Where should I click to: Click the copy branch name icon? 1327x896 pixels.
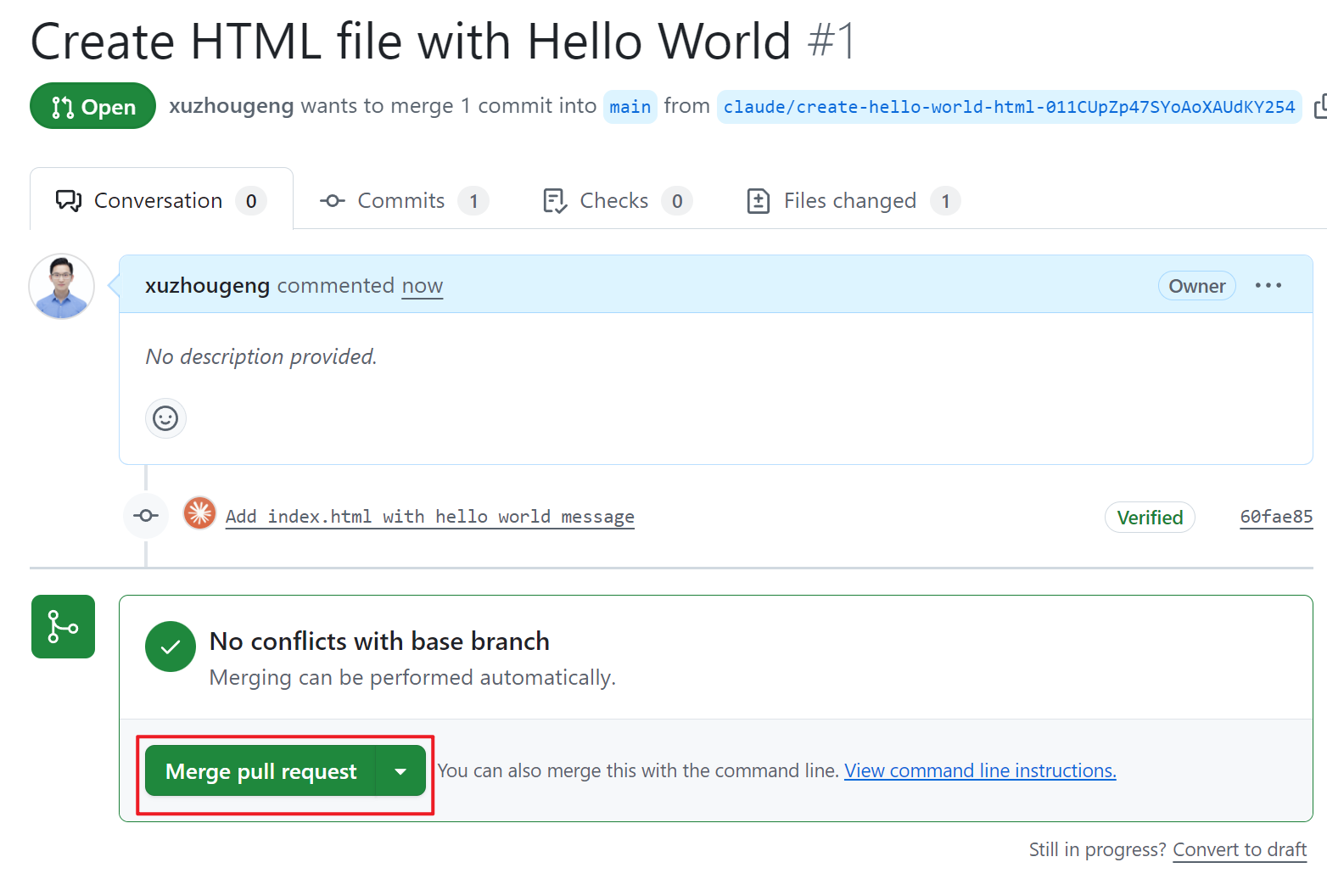point(1319,107)
